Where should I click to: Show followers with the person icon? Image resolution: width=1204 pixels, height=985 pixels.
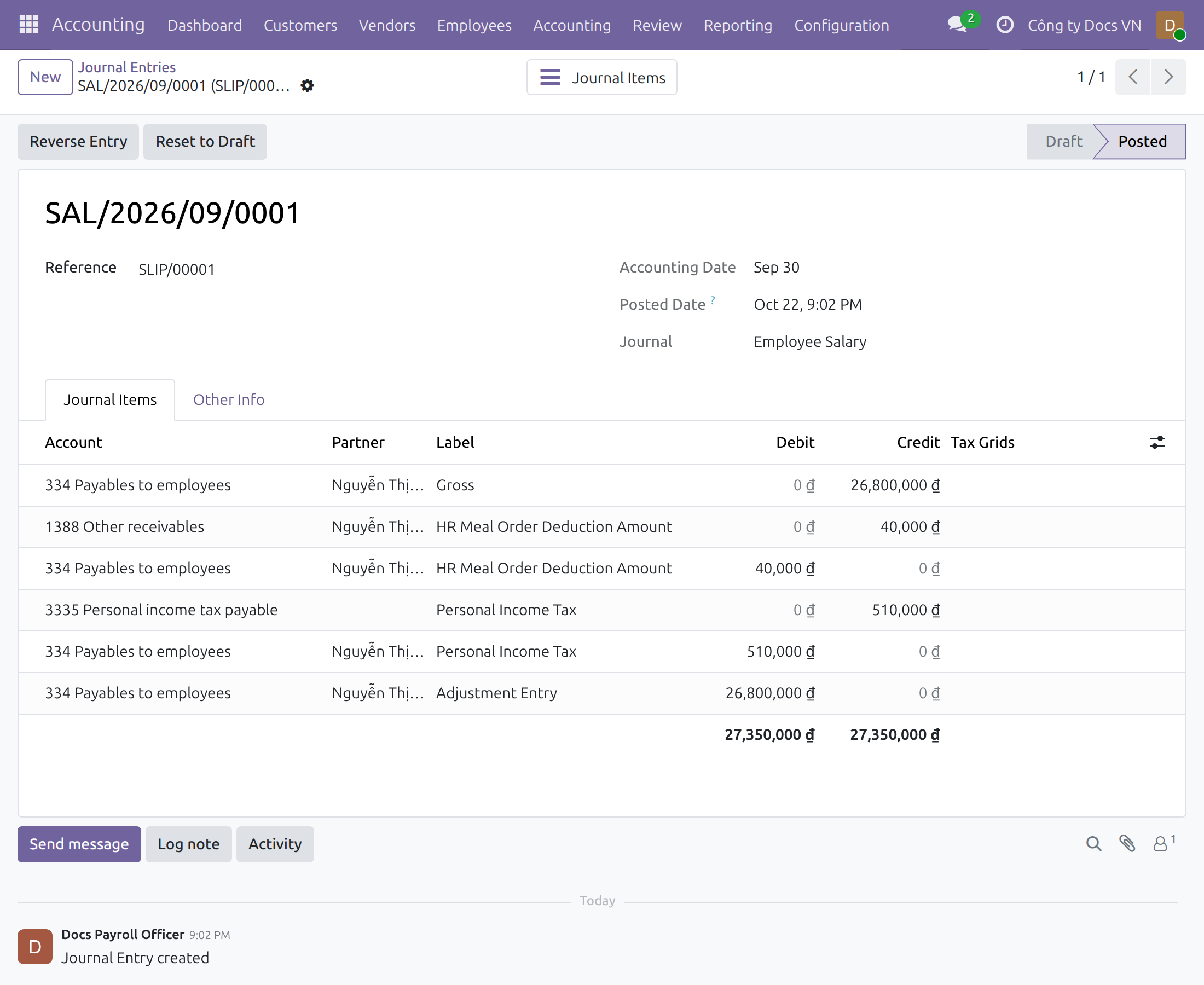pyautogui.click(x=1160, y=843)
